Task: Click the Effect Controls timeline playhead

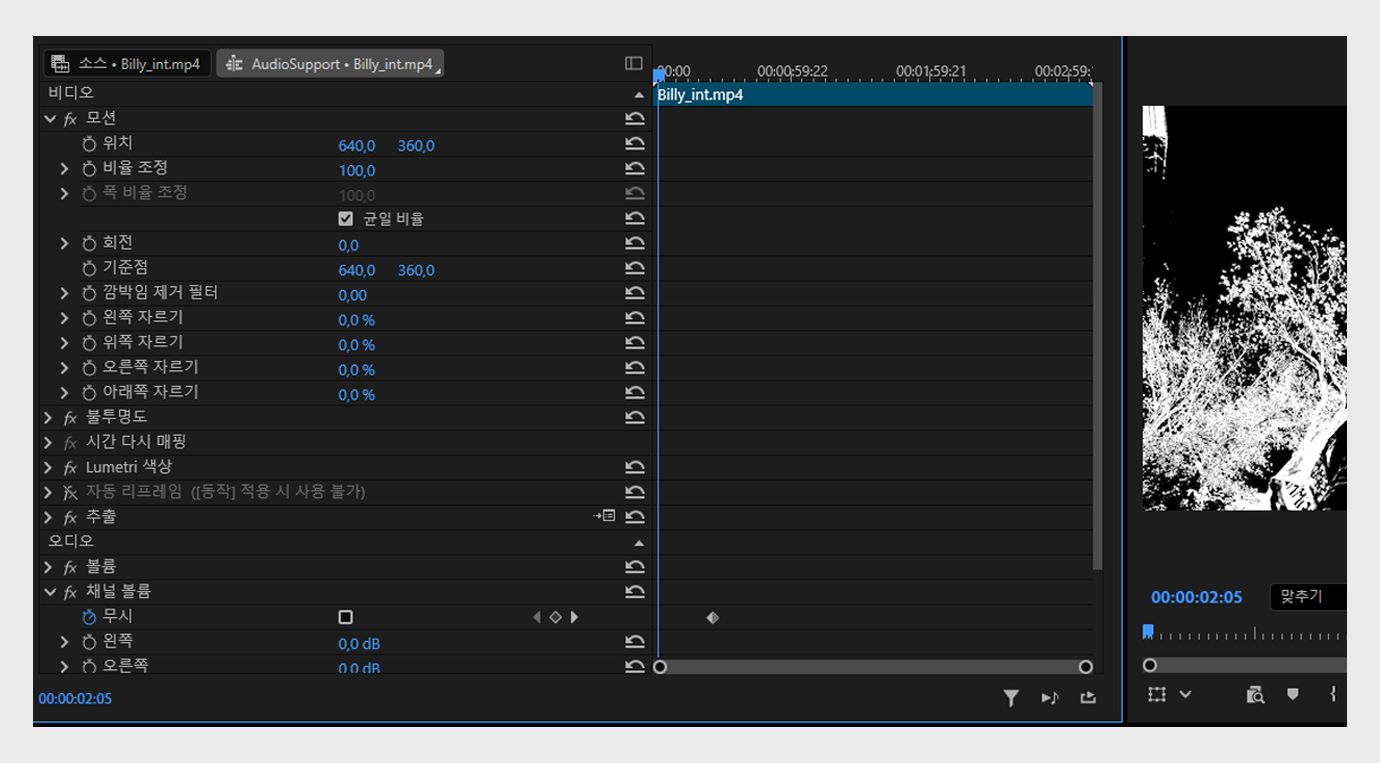Action: coord(659,75)
